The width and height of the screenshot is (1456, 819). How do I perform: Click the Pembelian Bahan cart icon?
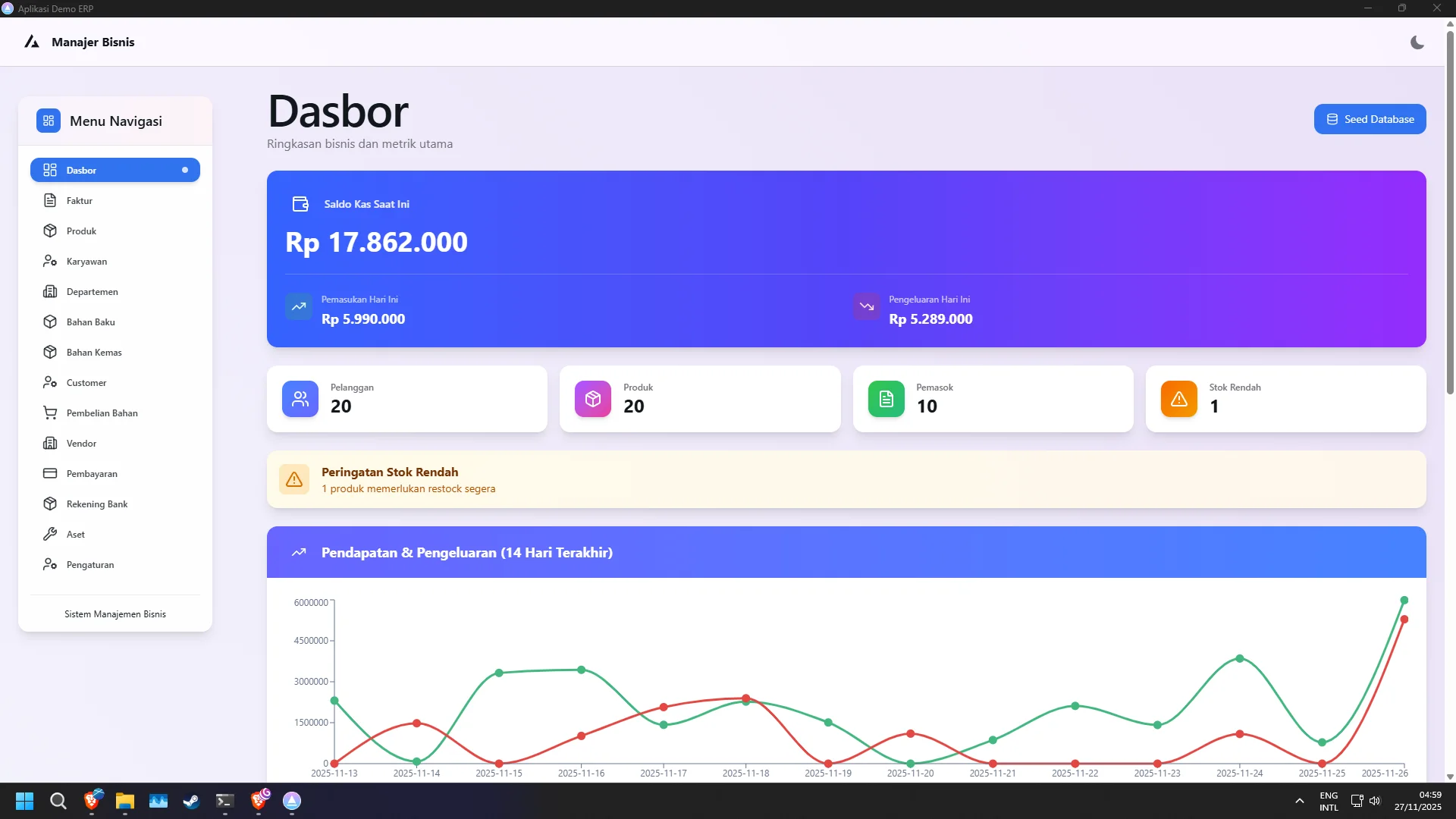pos(50,413)
